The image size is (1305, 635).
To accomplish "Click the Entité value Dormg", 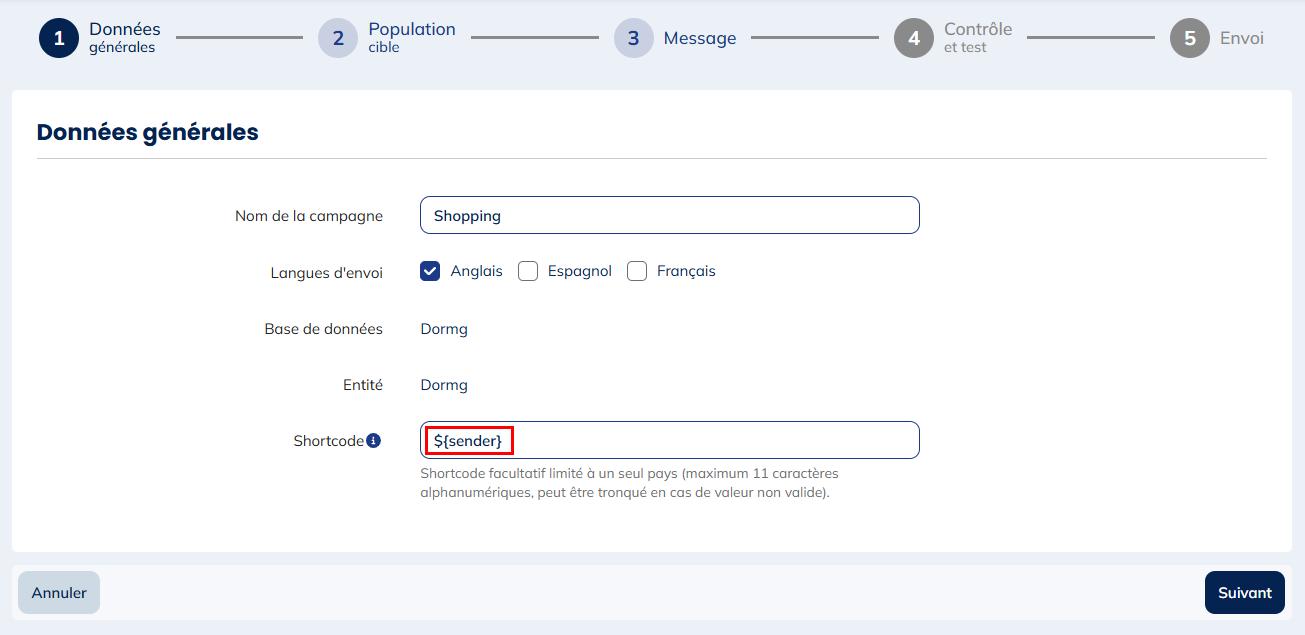I will pos(444,385).
